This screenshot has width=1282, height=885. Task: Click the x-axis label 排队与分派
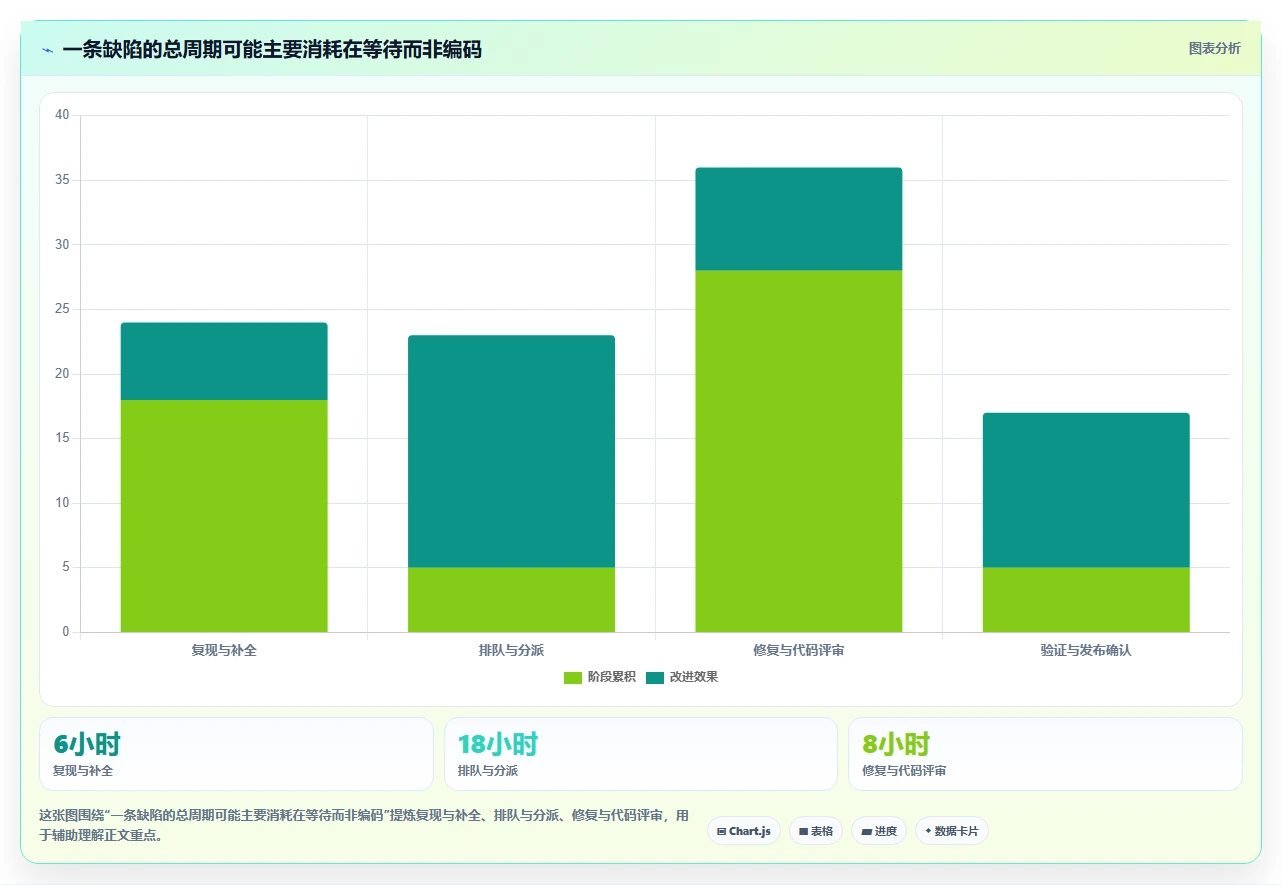coord(511,650)
